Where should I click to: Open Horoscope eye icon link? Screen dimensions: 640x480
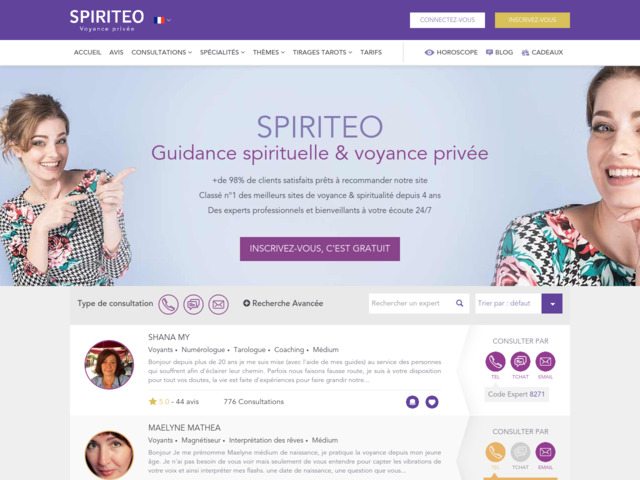pos(451,52)
